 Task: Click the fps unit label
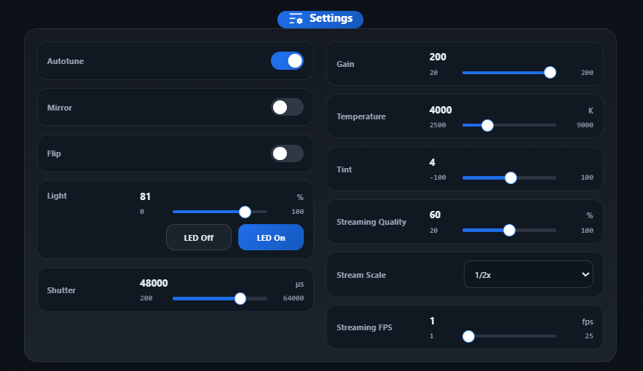[588, 322]
